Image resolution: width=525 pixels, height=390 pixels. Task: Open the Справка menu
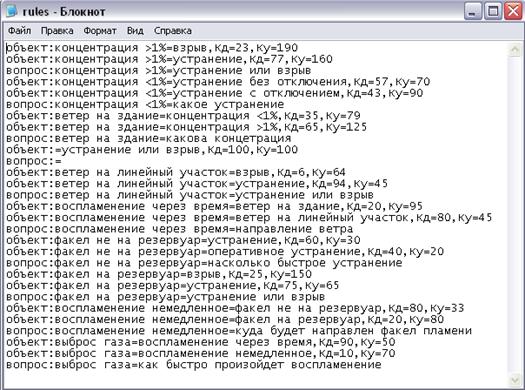click(172, 31)
